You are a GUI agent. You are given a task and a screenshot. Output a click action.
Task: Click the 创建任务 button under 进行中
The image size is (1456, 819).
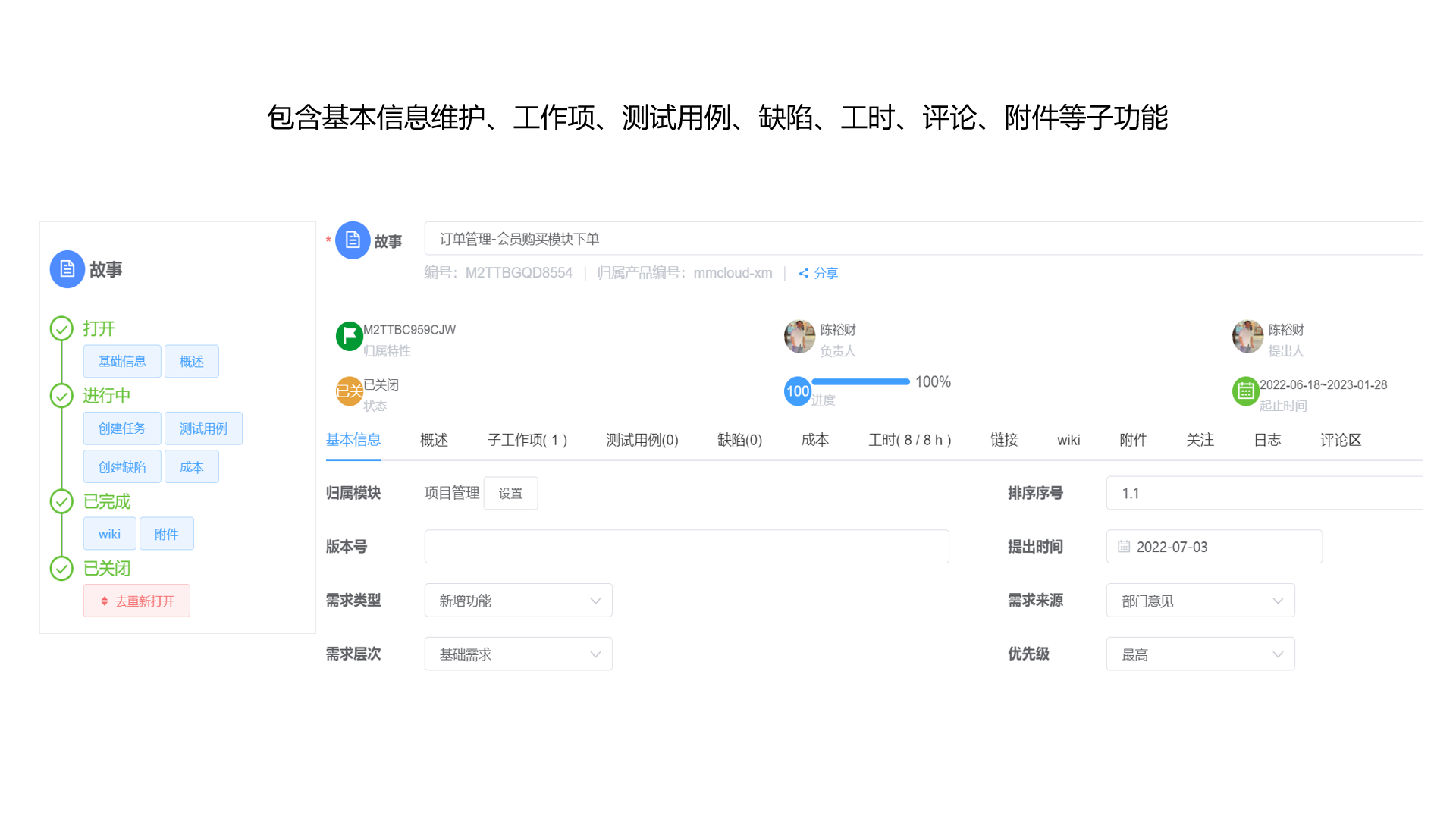tap(121, 428)
